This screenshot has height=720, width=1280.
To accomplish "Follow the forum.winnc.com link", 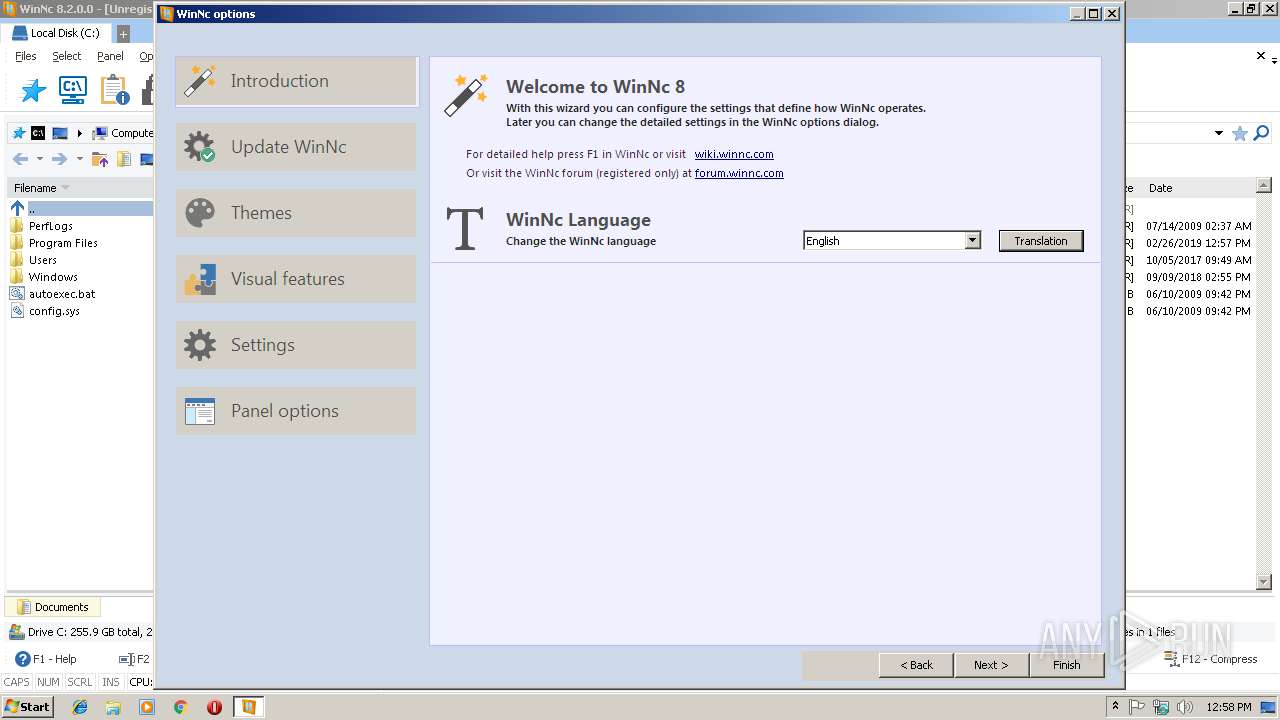I will pos(739,173).
